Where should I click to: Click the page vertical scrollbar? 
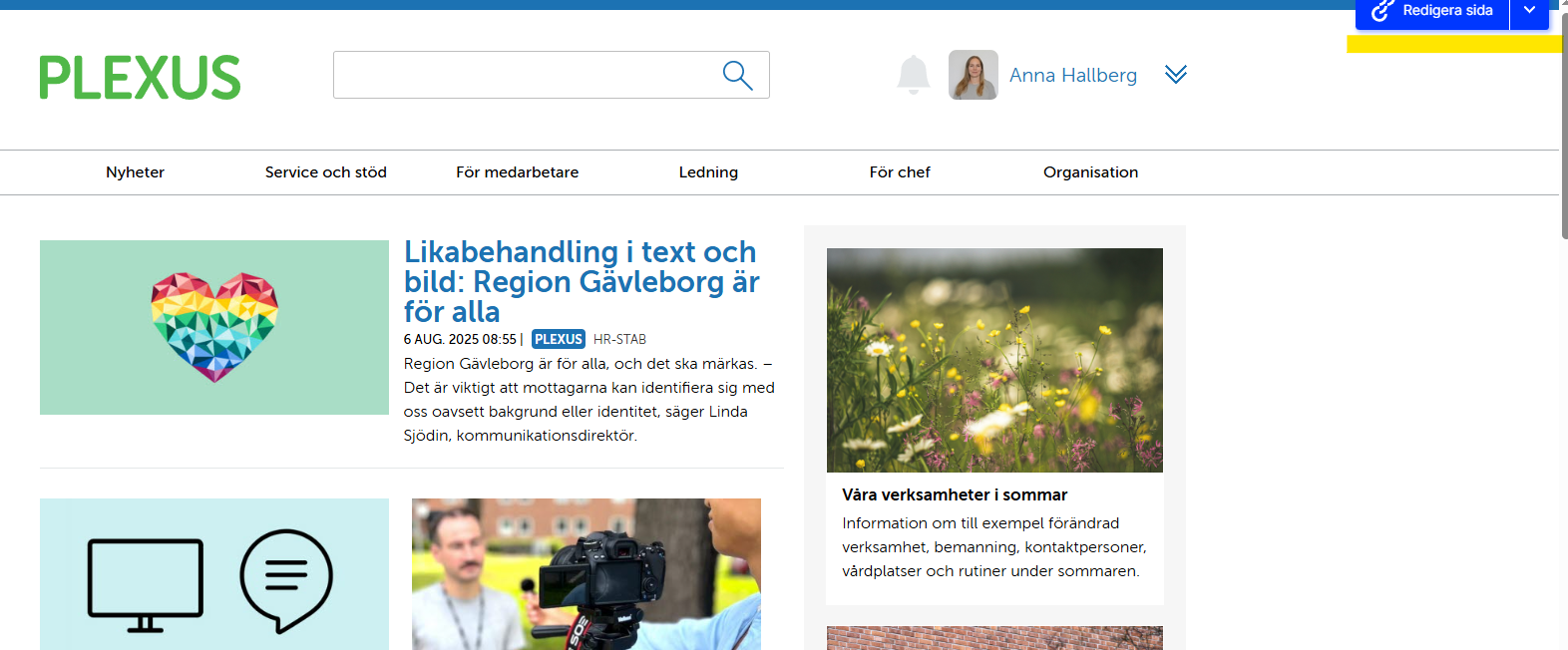click(1563, 125)
